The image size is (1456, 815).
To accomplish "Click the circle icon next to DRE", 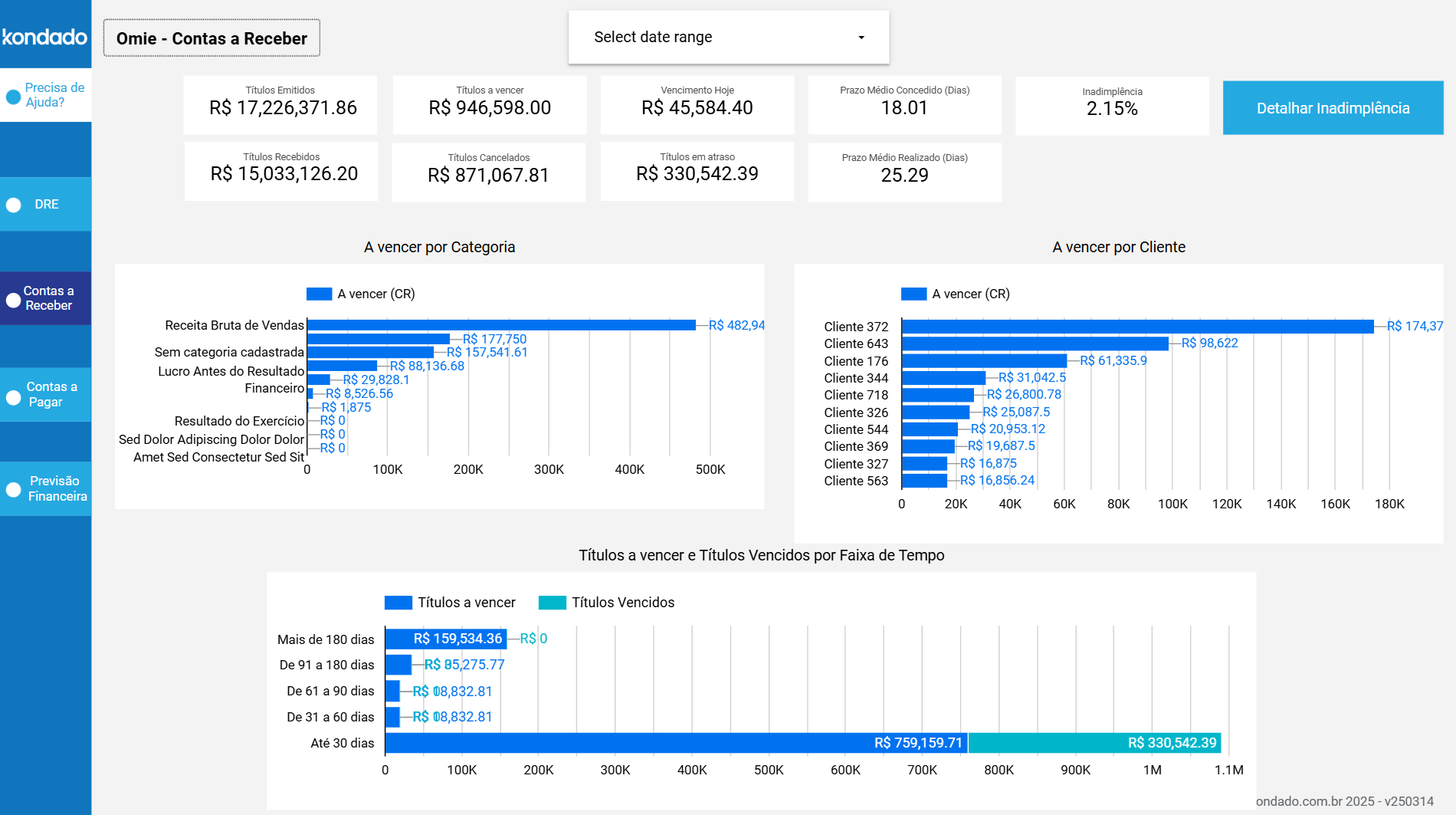I will click(12, 205).
